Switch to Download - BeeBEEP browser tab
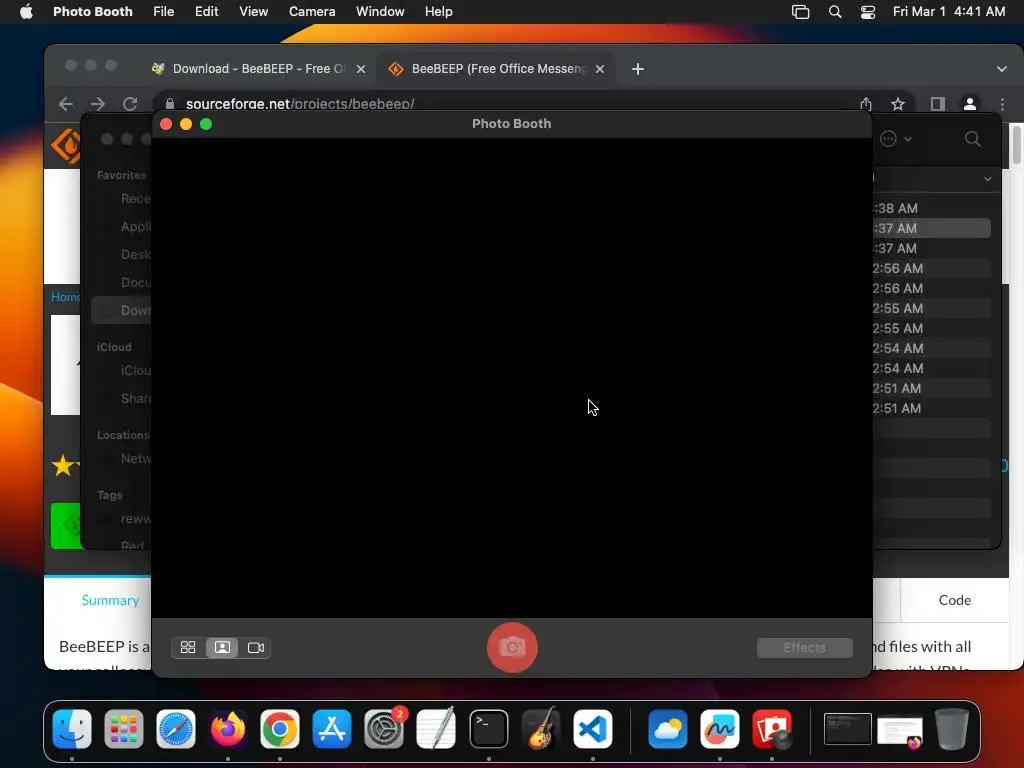The image size is (1024, 768). (258, 69)
